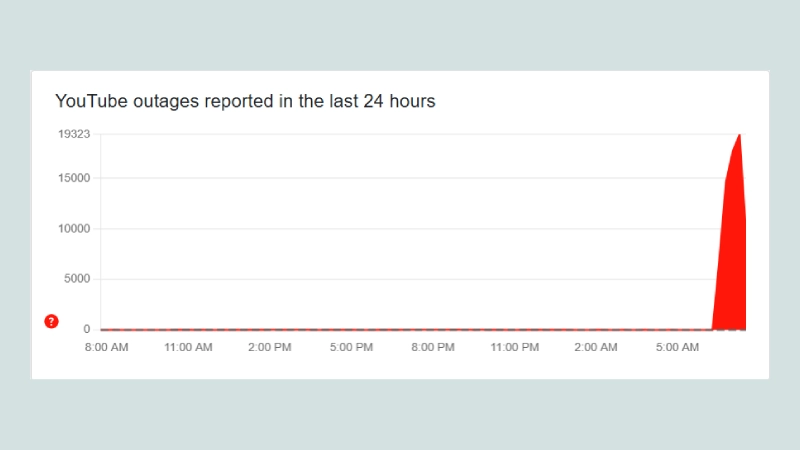Screen dimensions: 800x450
Task: Select the 2:00 PM time label
Action: 270,348
